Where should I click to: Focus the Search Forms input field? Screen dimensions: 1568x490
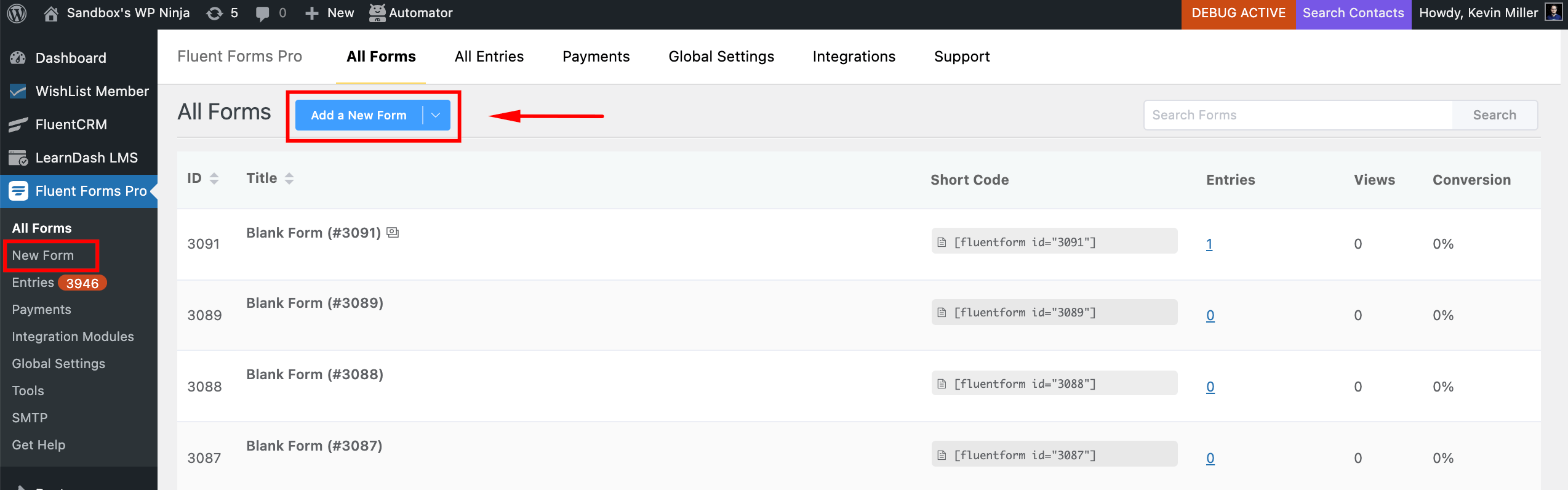coord(1298,115)
